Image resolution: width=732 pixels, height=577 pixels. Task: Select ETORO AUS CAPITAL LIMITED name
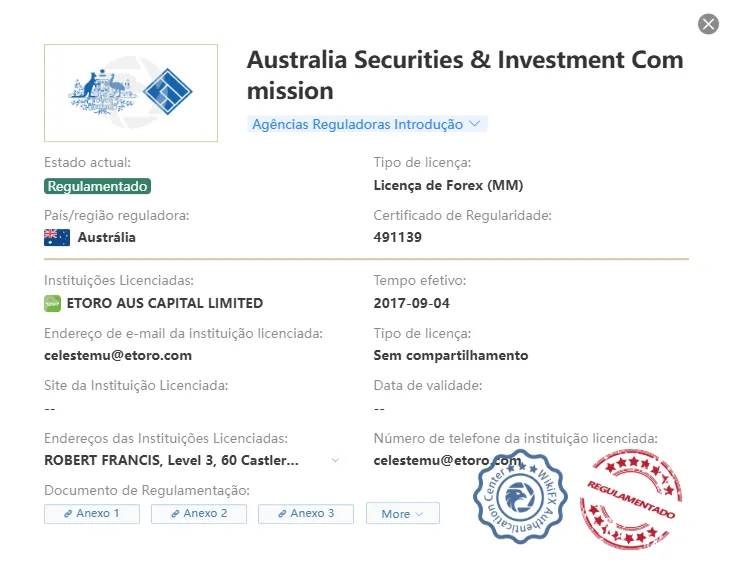click(165, 303)
